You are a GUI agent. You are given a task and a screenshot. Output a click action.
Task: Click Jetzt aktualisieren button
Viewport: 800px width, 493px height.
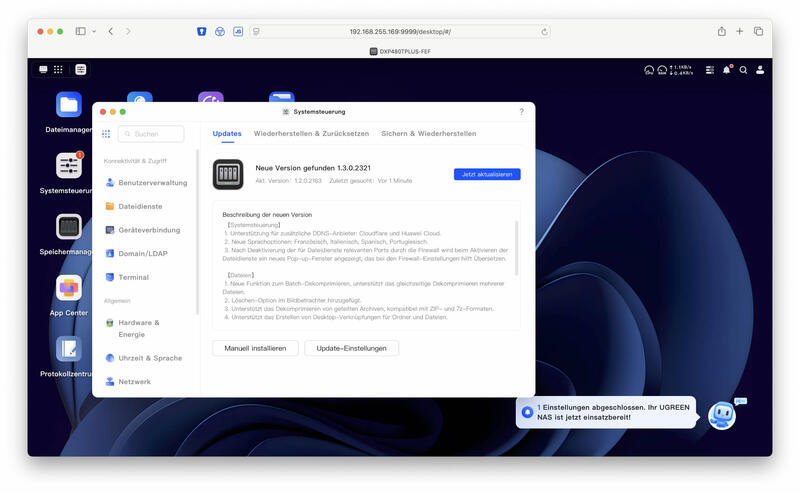point(487,174)
